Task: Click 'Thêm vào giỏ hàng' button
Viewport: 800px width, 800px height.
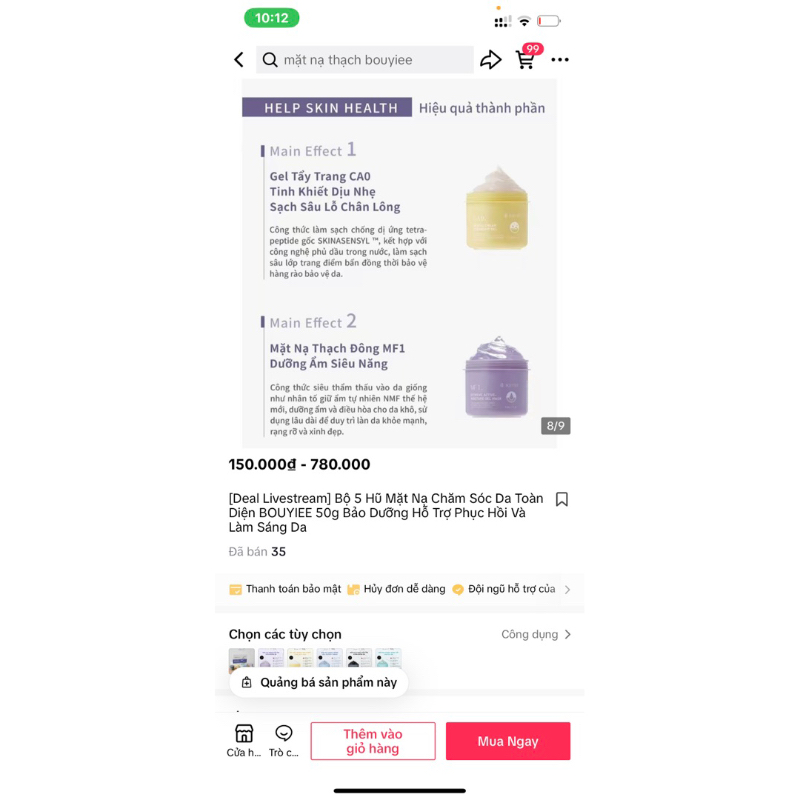Action: click(373, 741)
